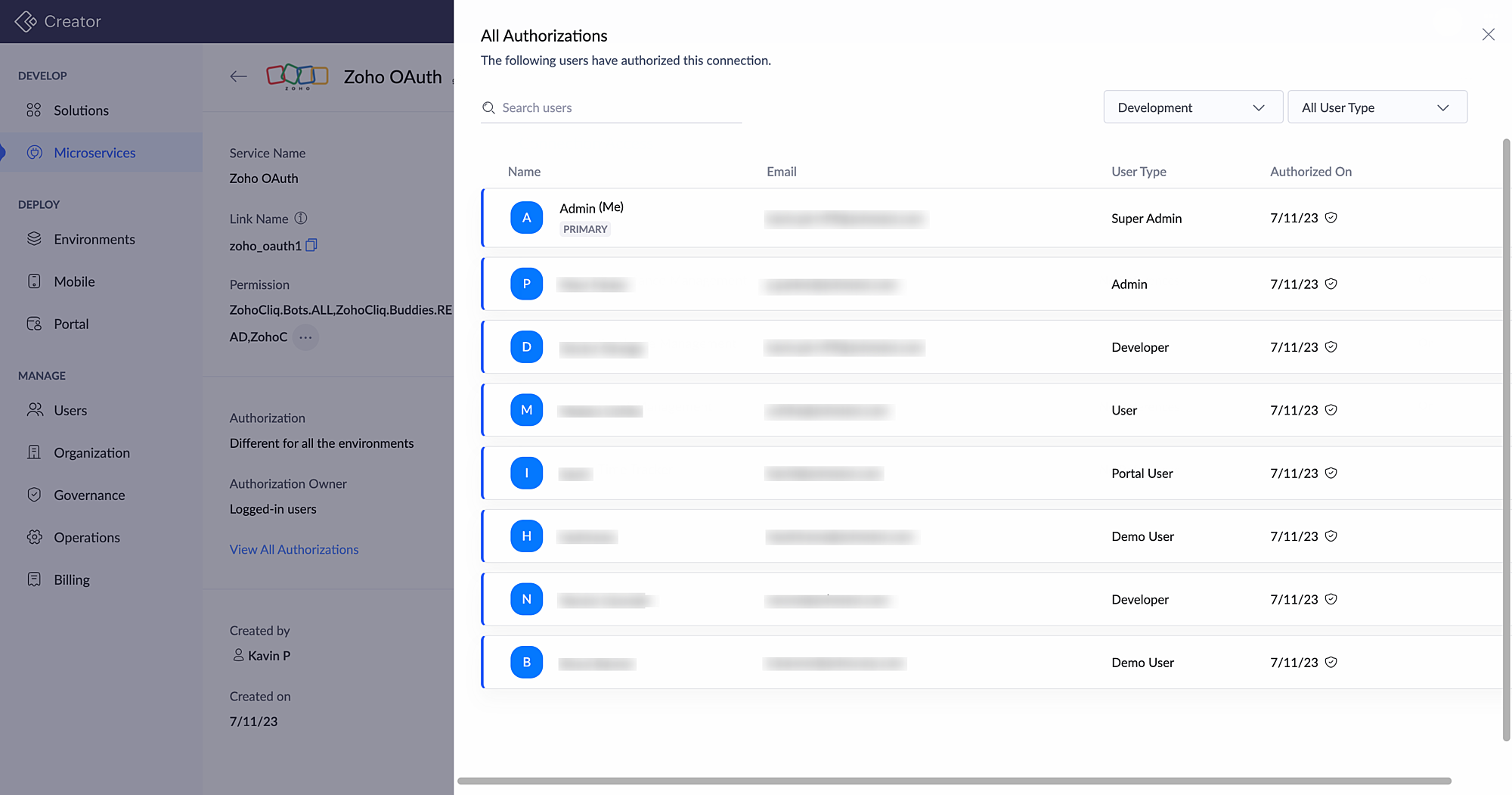
Task: Open Environments from the Deploy section
Action: tap(94, 239)
